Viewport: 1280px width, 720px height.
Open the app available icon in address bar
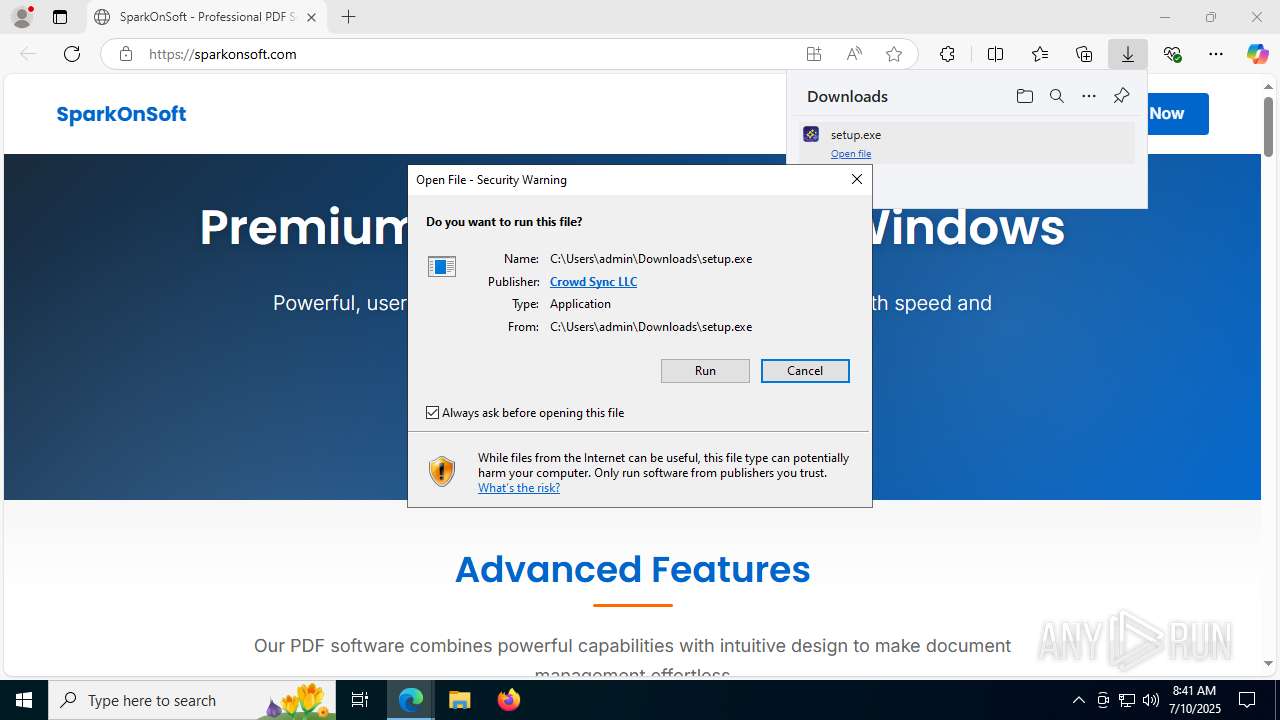coord(814,54)
